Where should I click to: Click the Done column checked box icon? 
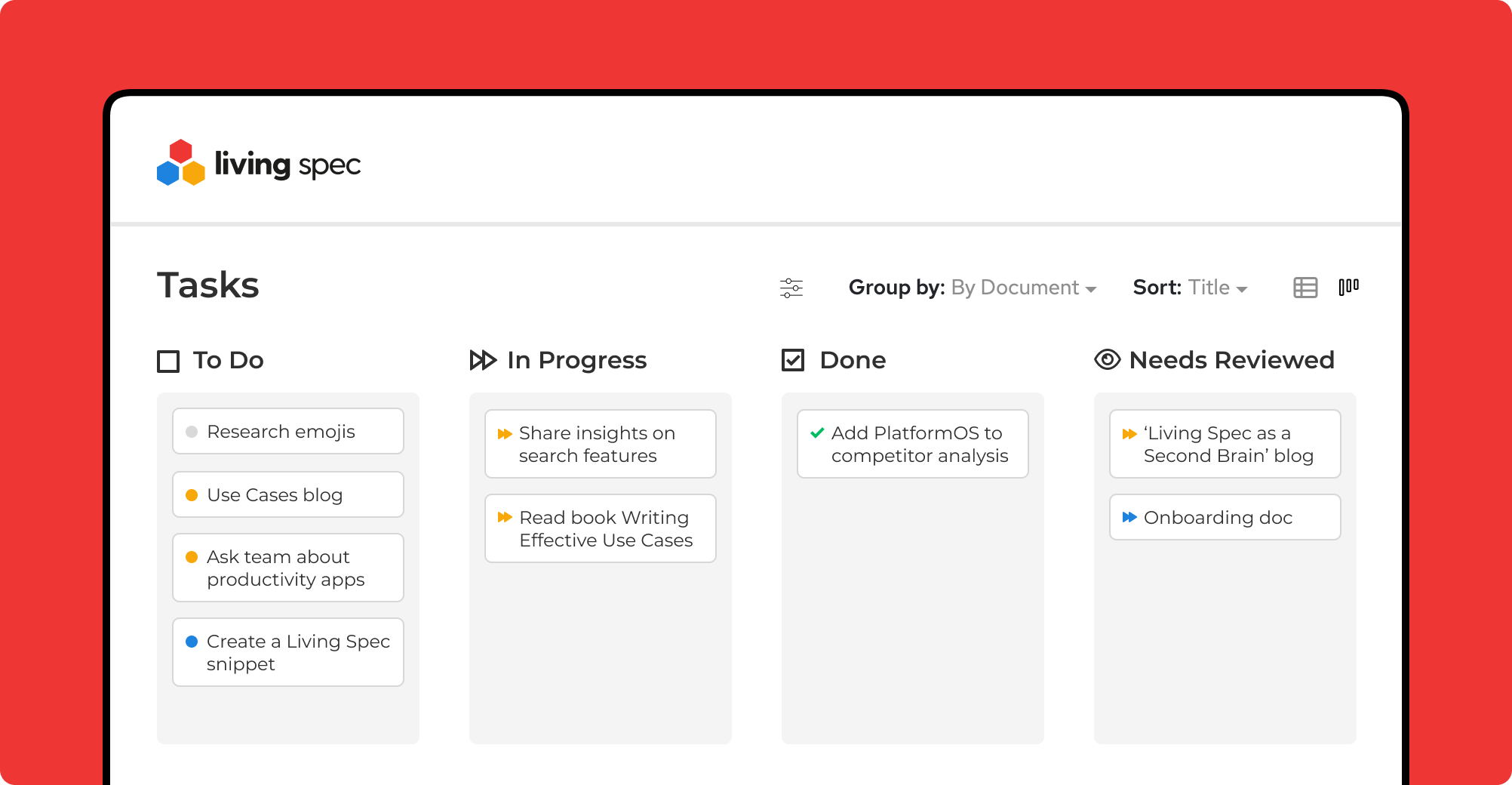point(793,360)
